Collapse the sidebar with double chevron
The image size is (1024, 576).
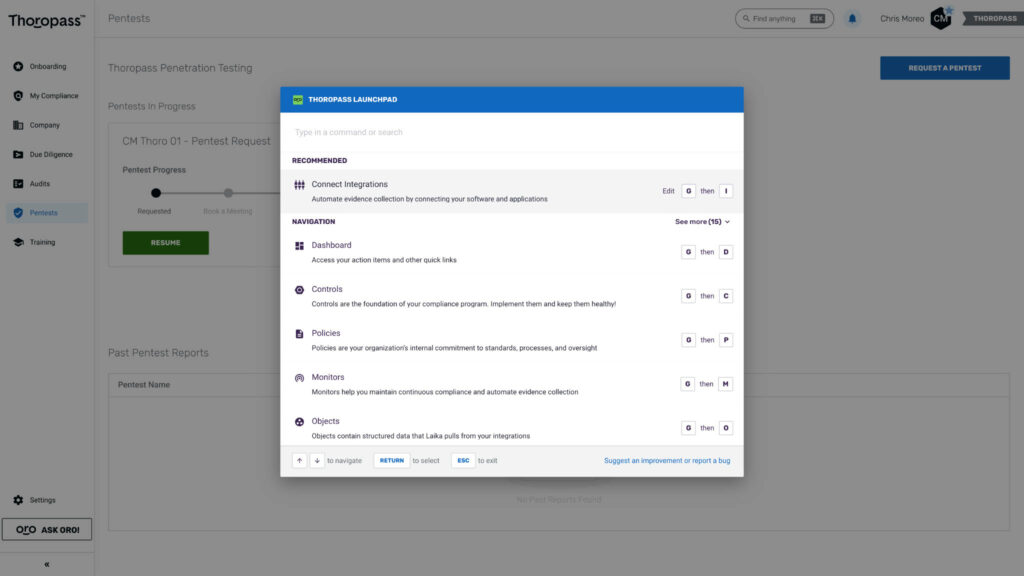click(46, 564)
